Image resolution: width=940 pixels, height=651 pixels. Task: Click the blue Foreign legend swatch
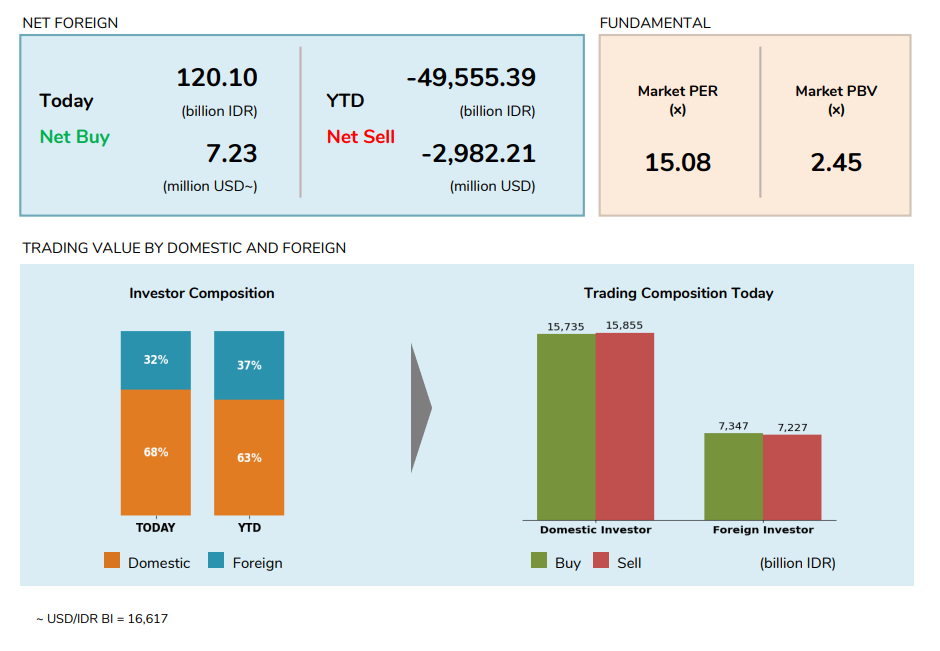click(216, 561)
